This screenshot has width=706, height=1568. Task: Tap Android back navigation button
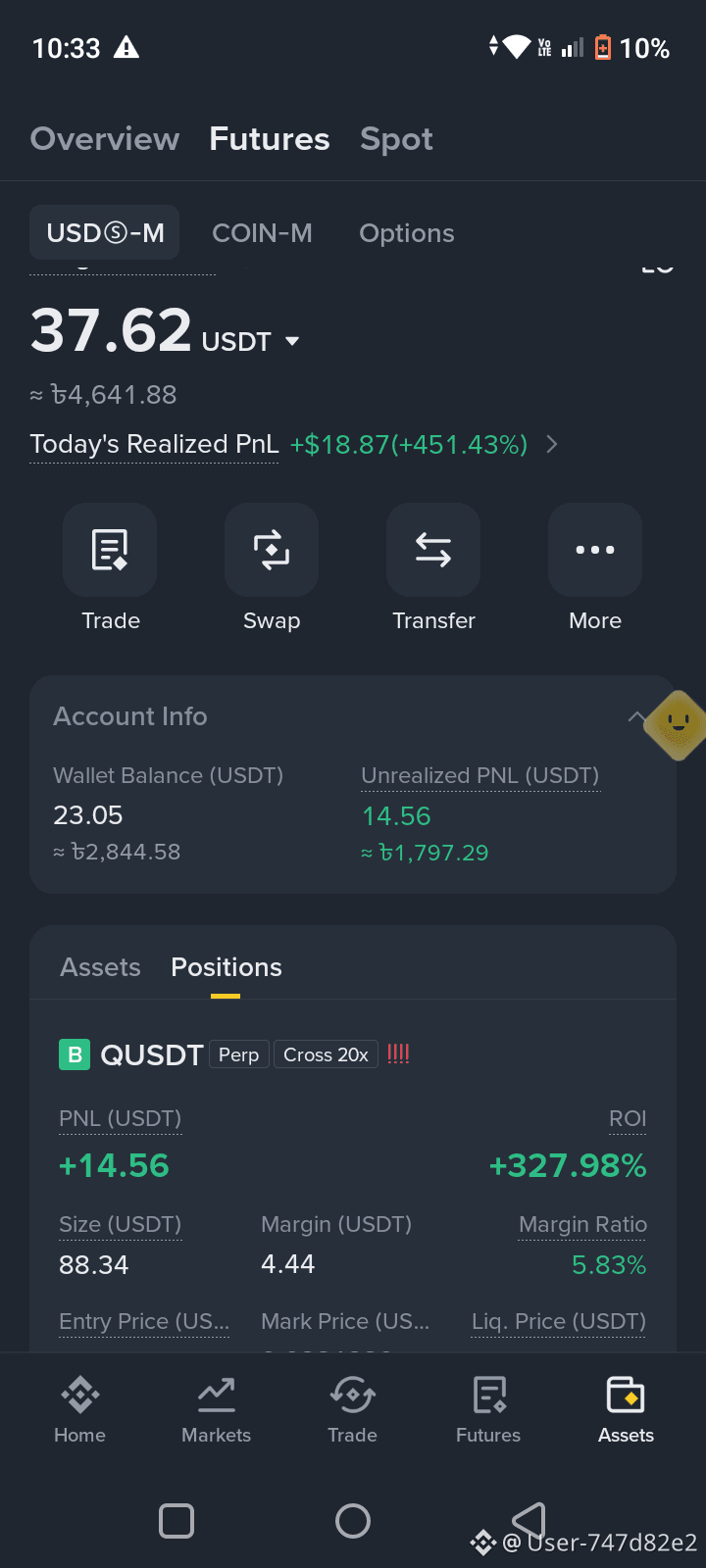coord(529,1521)
